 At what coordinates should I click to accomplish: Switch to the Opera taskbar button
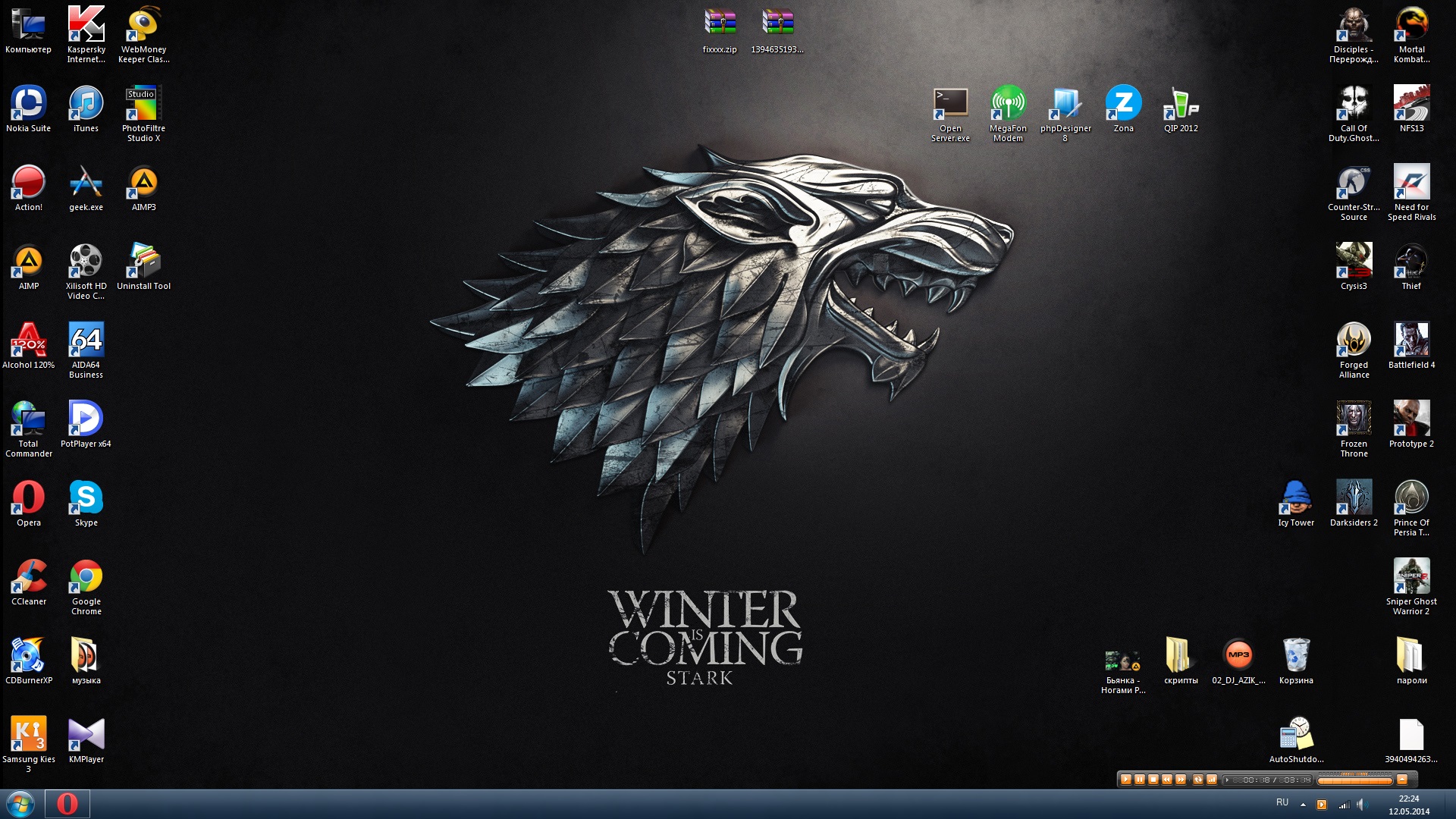coord(67,804)
